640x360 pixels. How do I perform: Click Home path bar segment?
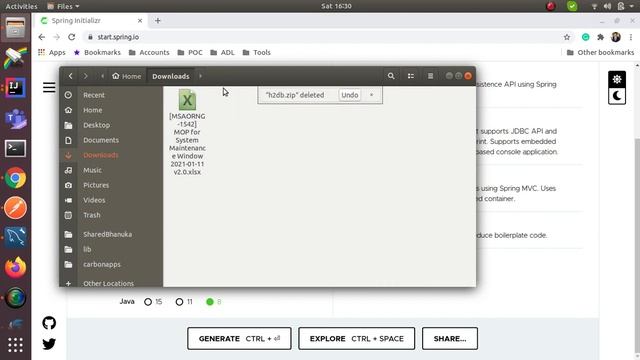127,76
